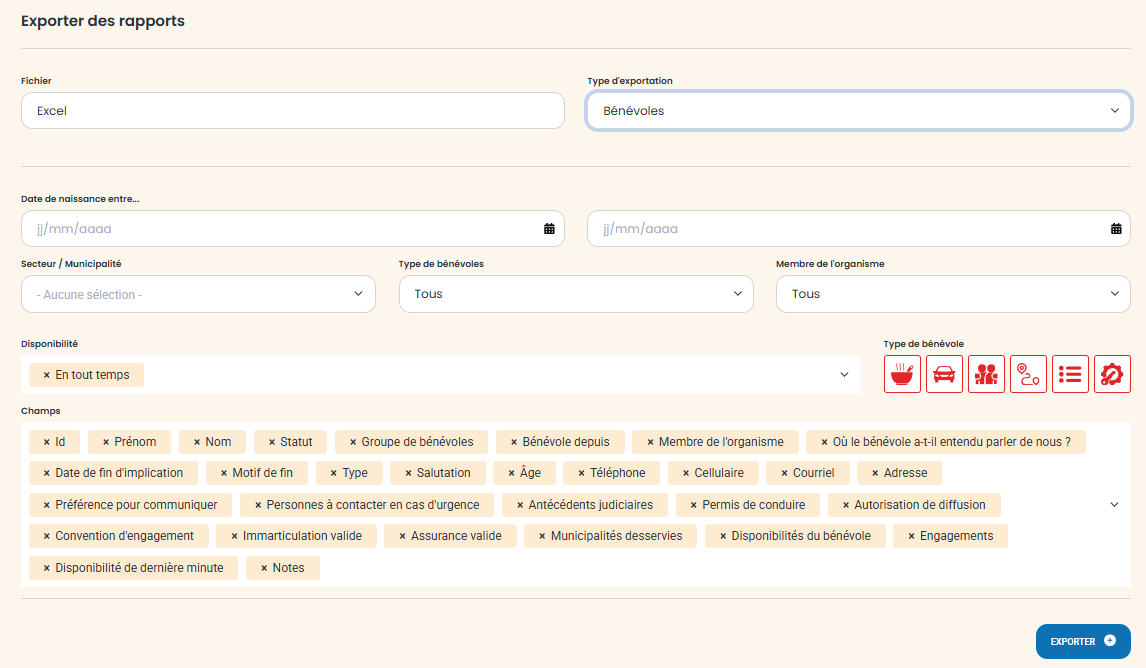This screenshot has width=1146, height=668.
Task: Remove the "Courriel" field tag
Action: coord(785,473)
